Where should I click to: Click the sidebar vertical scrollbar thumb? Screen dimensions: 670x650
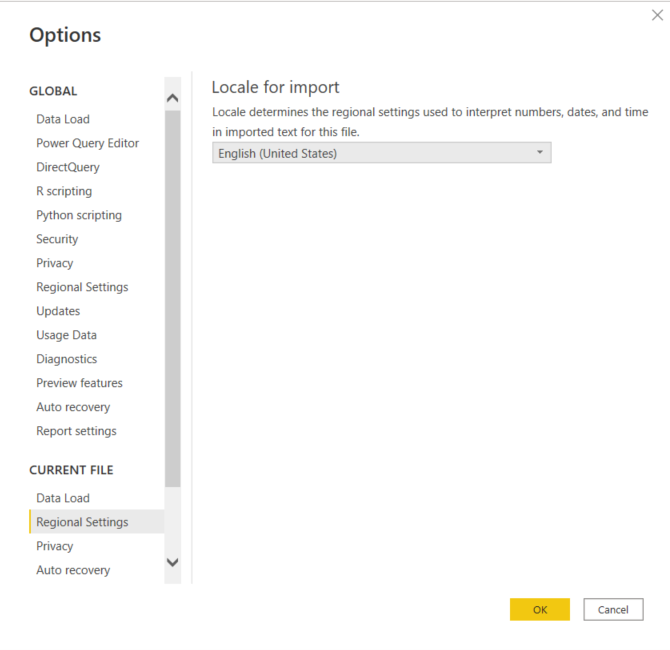pyautogui.click(x=173, y=299)
